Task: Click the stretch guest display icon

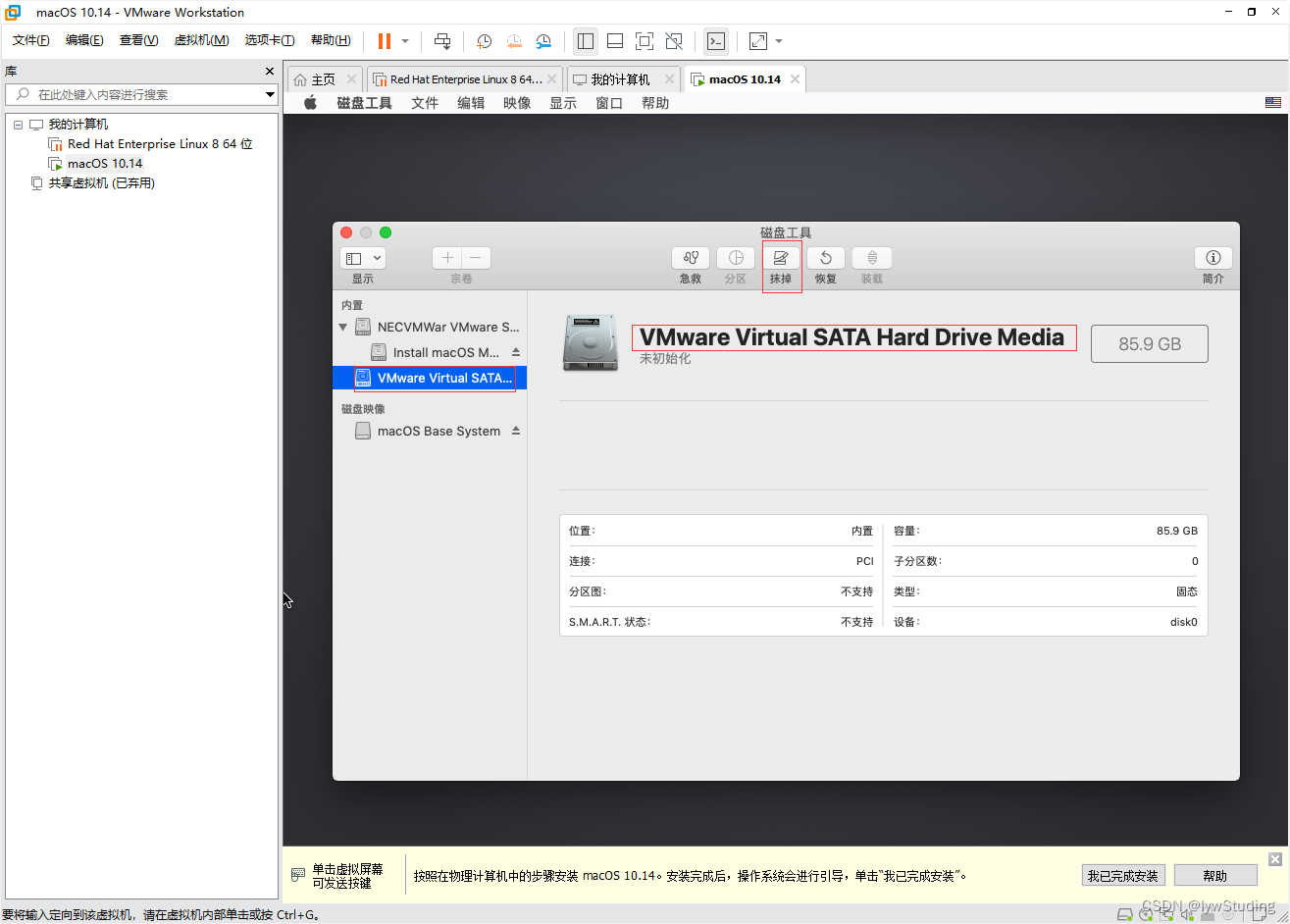Action: pyautogui.click(x=758, y=41)
